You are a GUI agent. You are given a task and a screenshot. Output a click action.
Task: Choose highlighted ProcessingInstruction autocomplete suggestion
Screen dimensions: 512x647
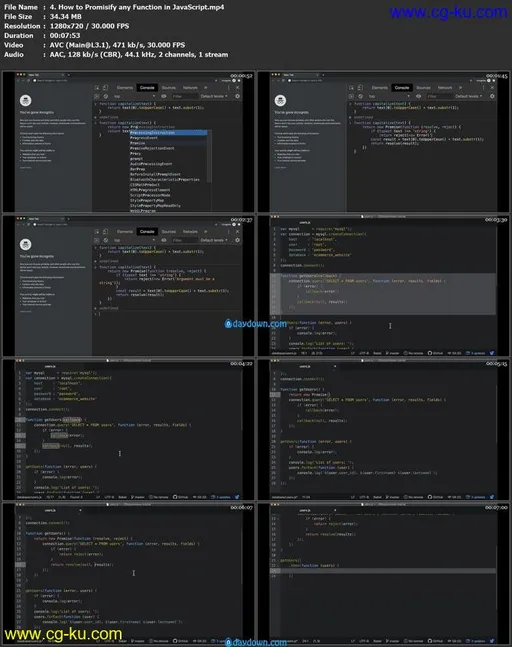(168, 132)
